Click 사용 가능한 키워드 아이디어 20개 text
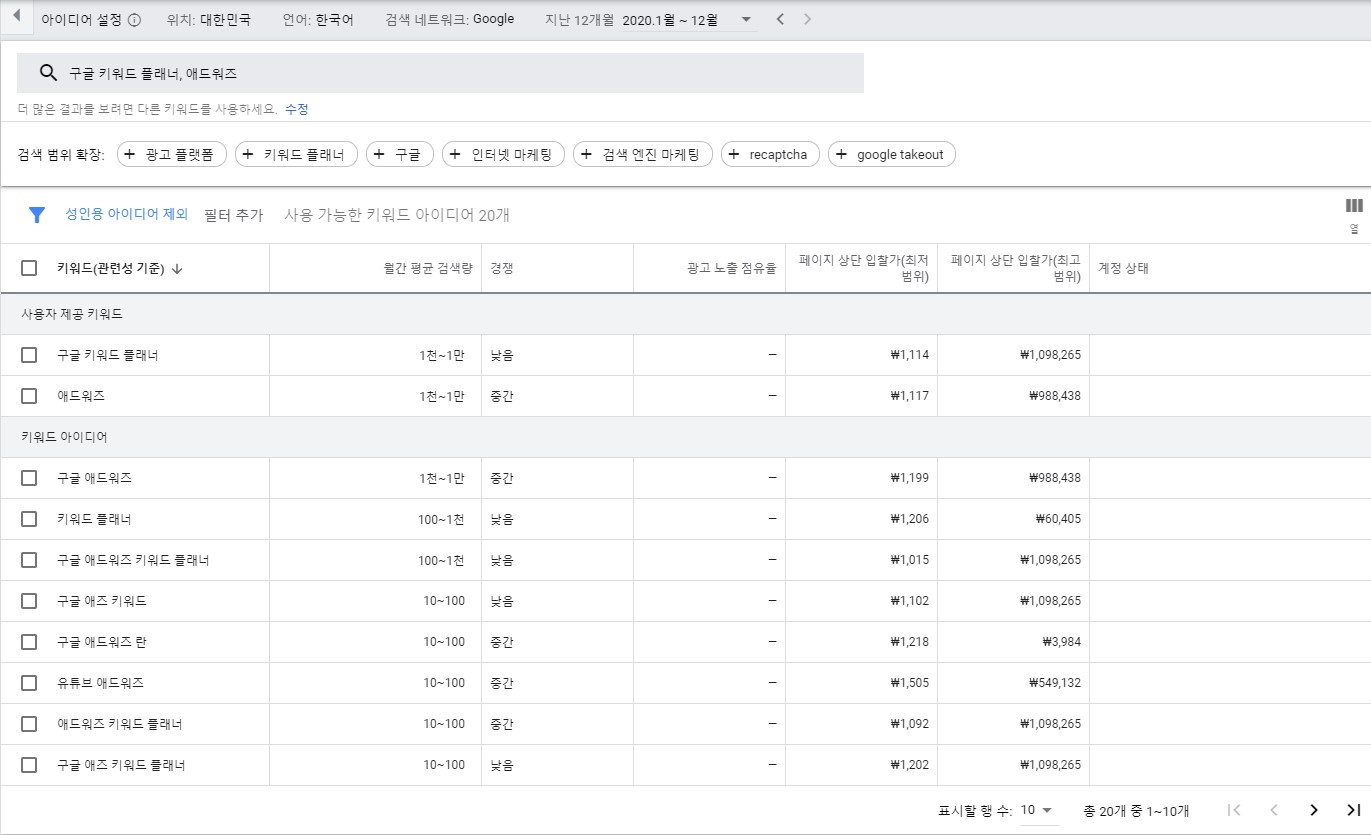Image resolution: width=1371 pixels, height=835 pixels. click(x=396, y=215)
